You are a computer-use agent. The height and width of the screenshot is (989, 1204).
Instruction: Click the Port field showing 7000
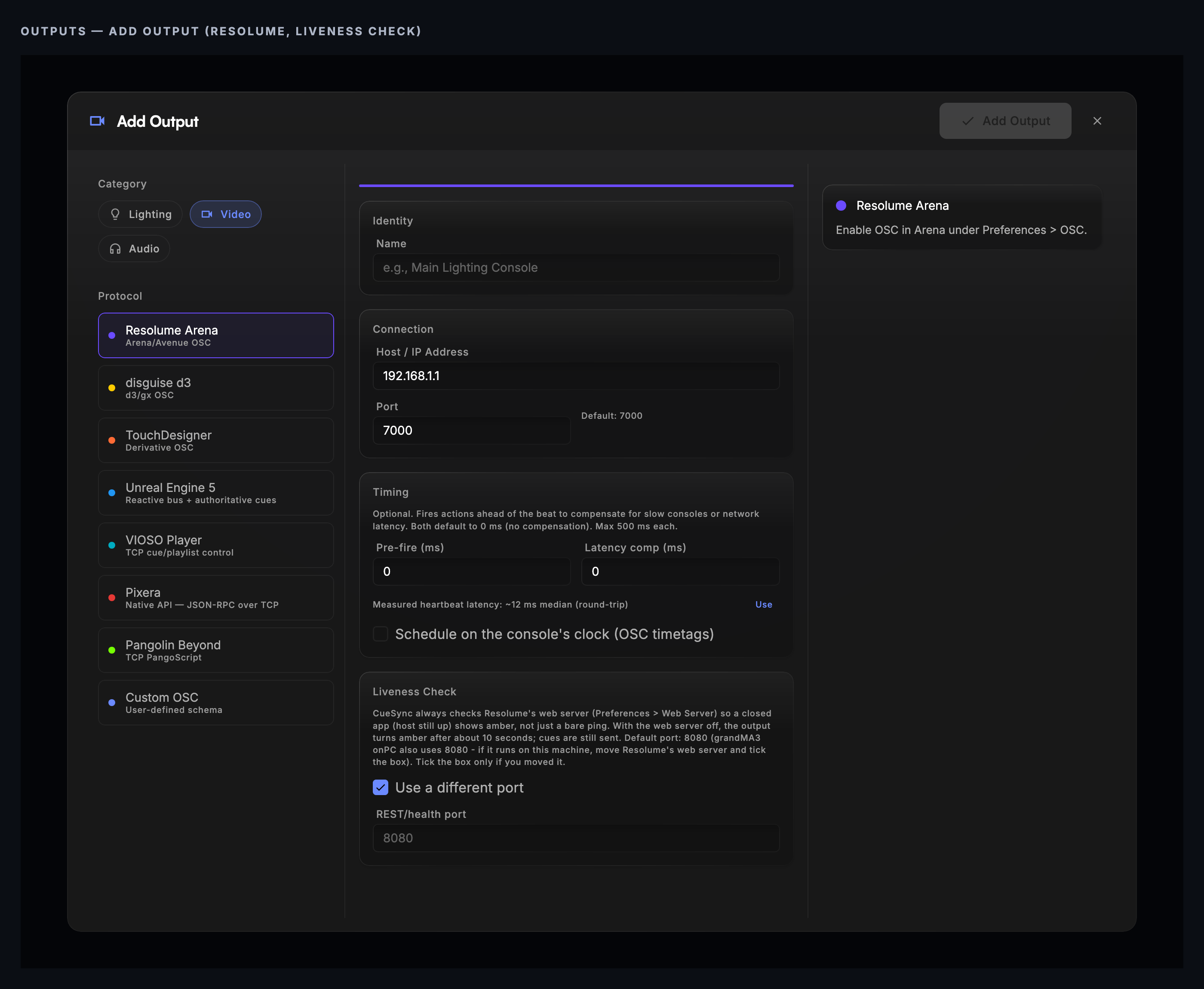click(472, 430)
